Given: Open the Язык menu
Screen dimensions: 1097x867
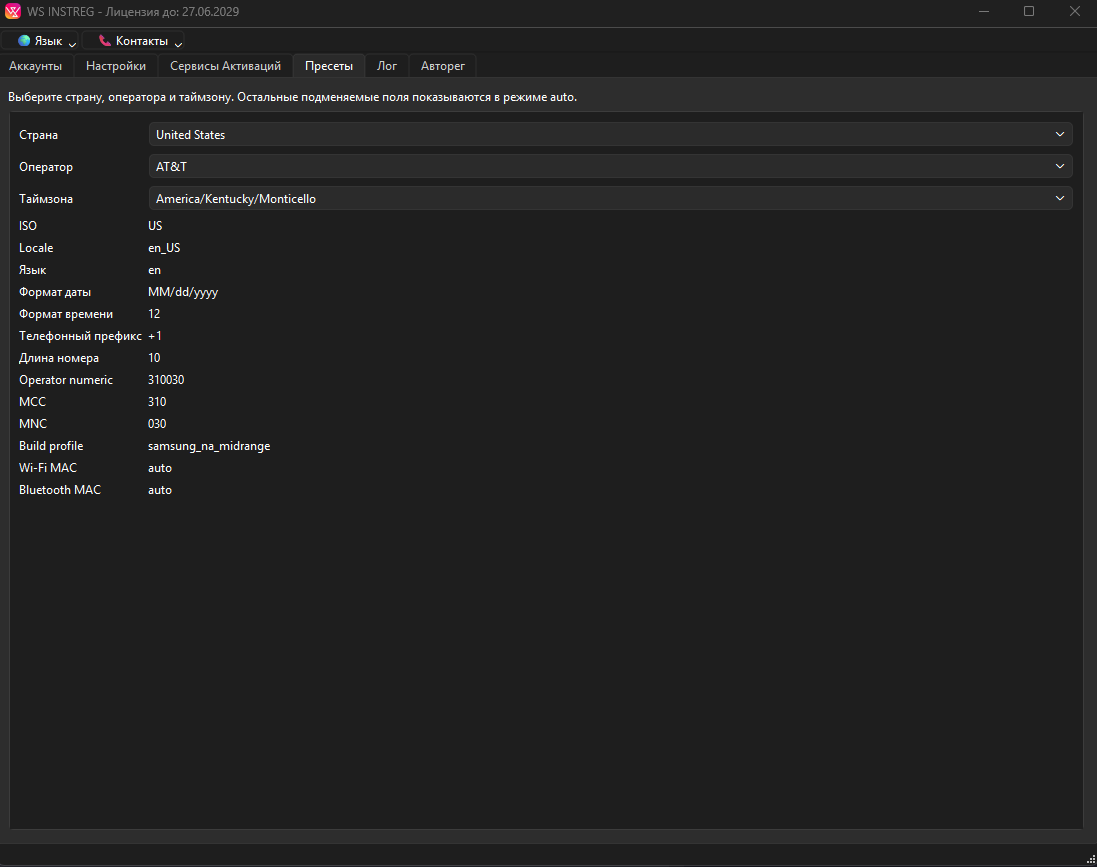Looking at the screenshot, I should coord(41,41).
